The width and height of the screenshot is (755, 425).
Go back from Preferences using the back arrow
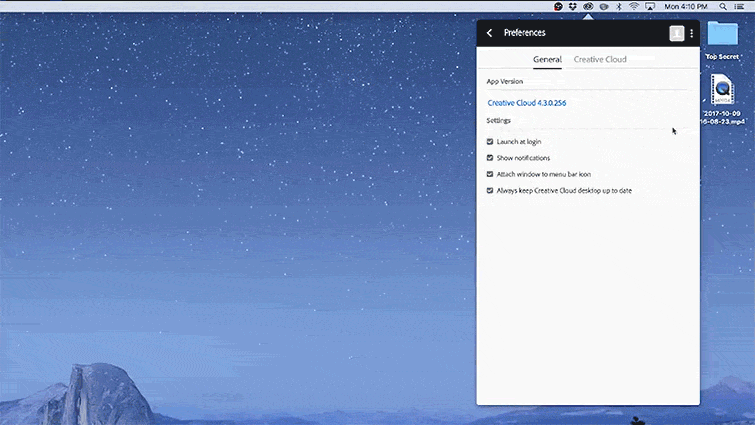490,33
